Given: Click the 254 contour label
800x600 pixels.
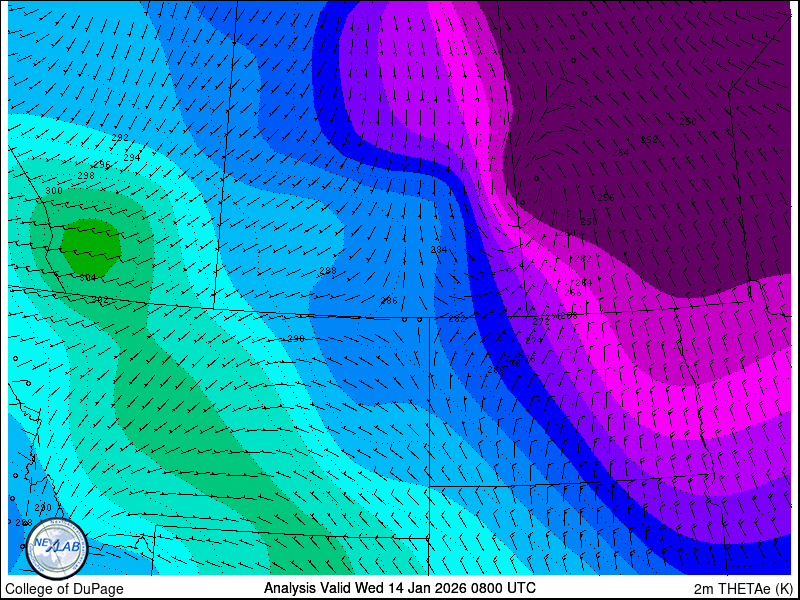Looking at the screenshot, I should pos(621,152).
